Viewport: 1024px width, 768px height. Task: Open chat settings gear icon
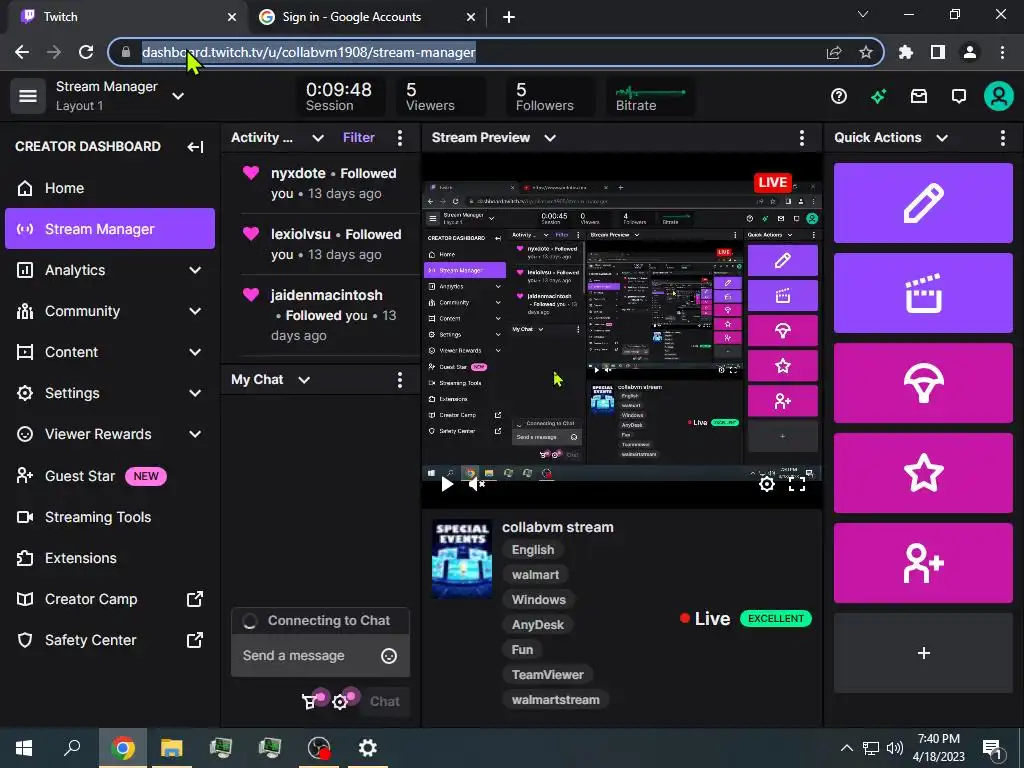(x=340, y=701)
